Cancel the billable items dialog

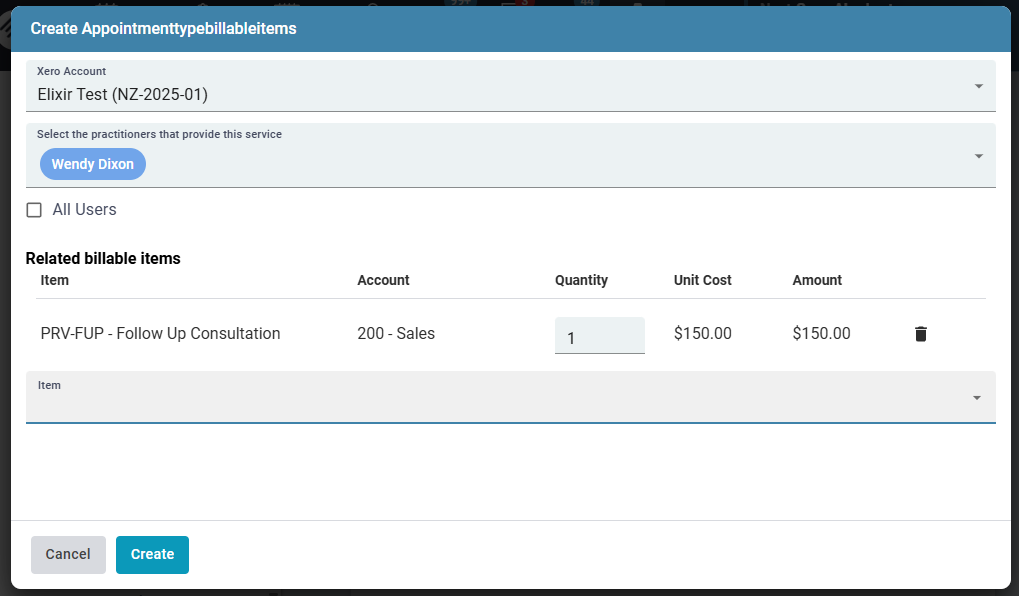[x=68, y=554]
